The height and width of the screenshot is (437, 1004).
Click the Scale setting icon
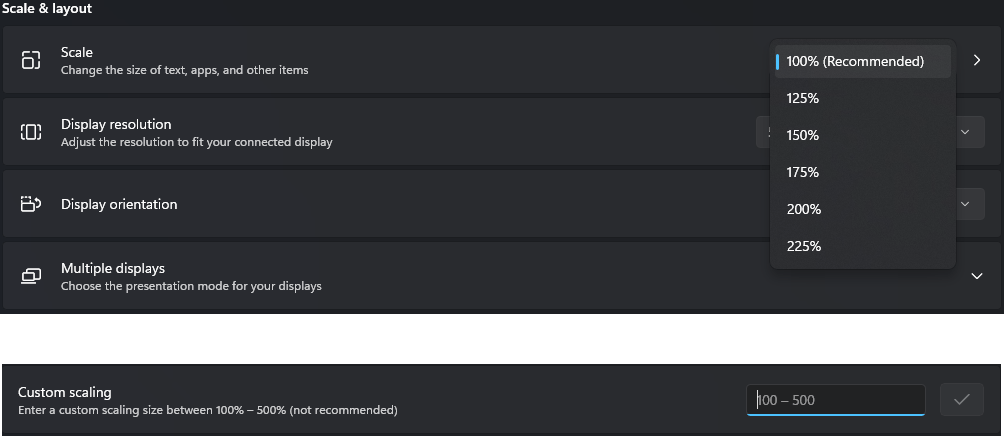(31, 60)
